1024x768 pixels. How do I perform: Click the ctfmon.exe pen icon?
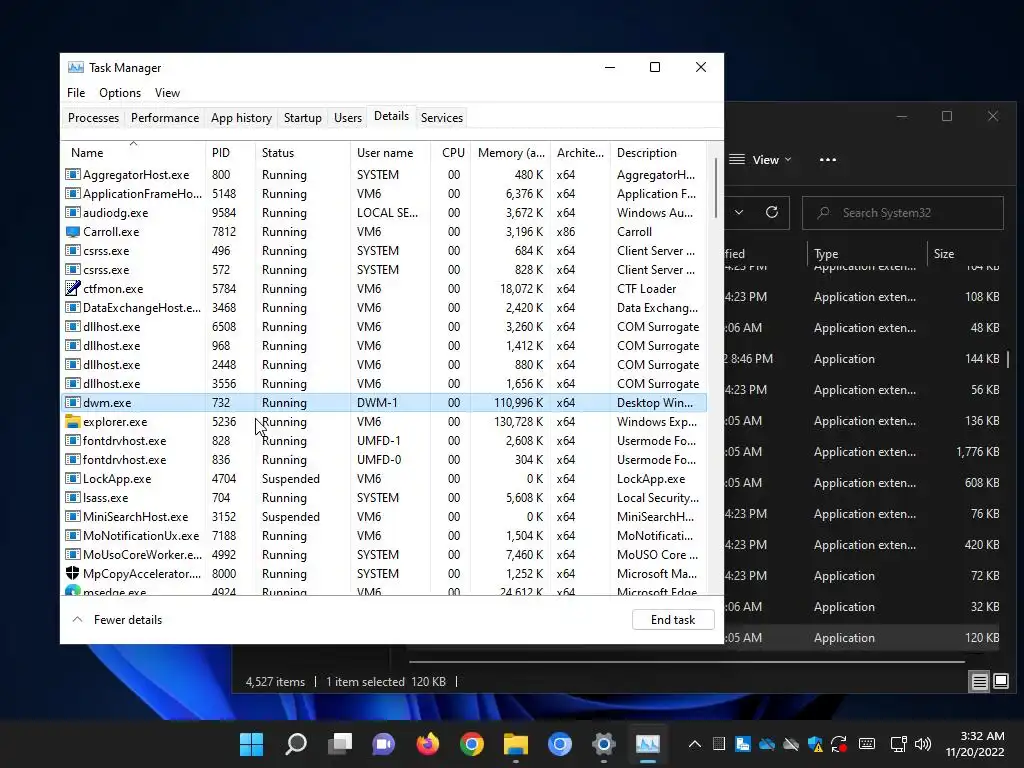click(72, 289)
